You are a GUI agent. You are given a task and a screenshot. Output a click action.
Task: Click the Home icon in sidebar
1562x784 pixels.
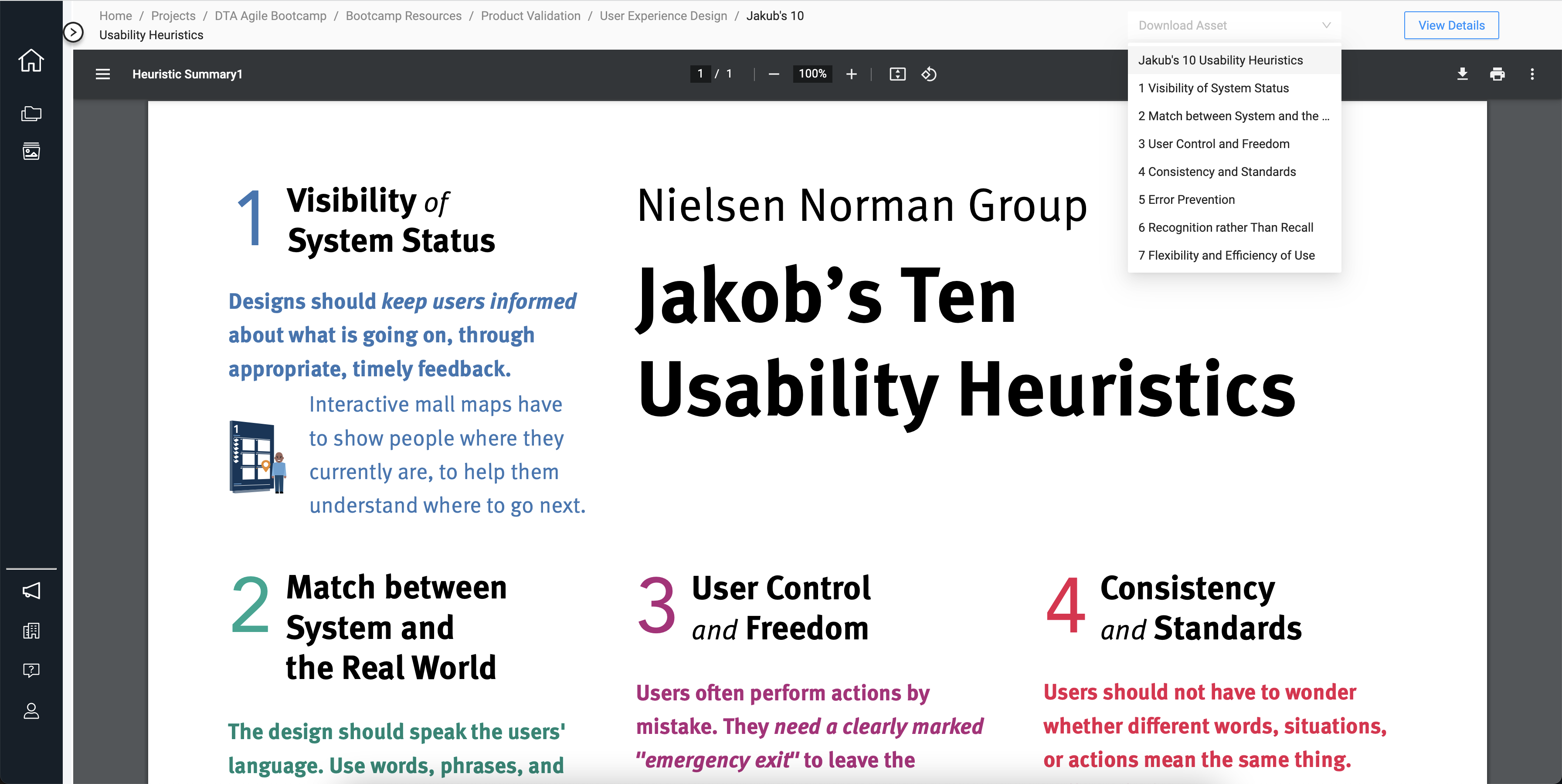click(x=31, y=61)
